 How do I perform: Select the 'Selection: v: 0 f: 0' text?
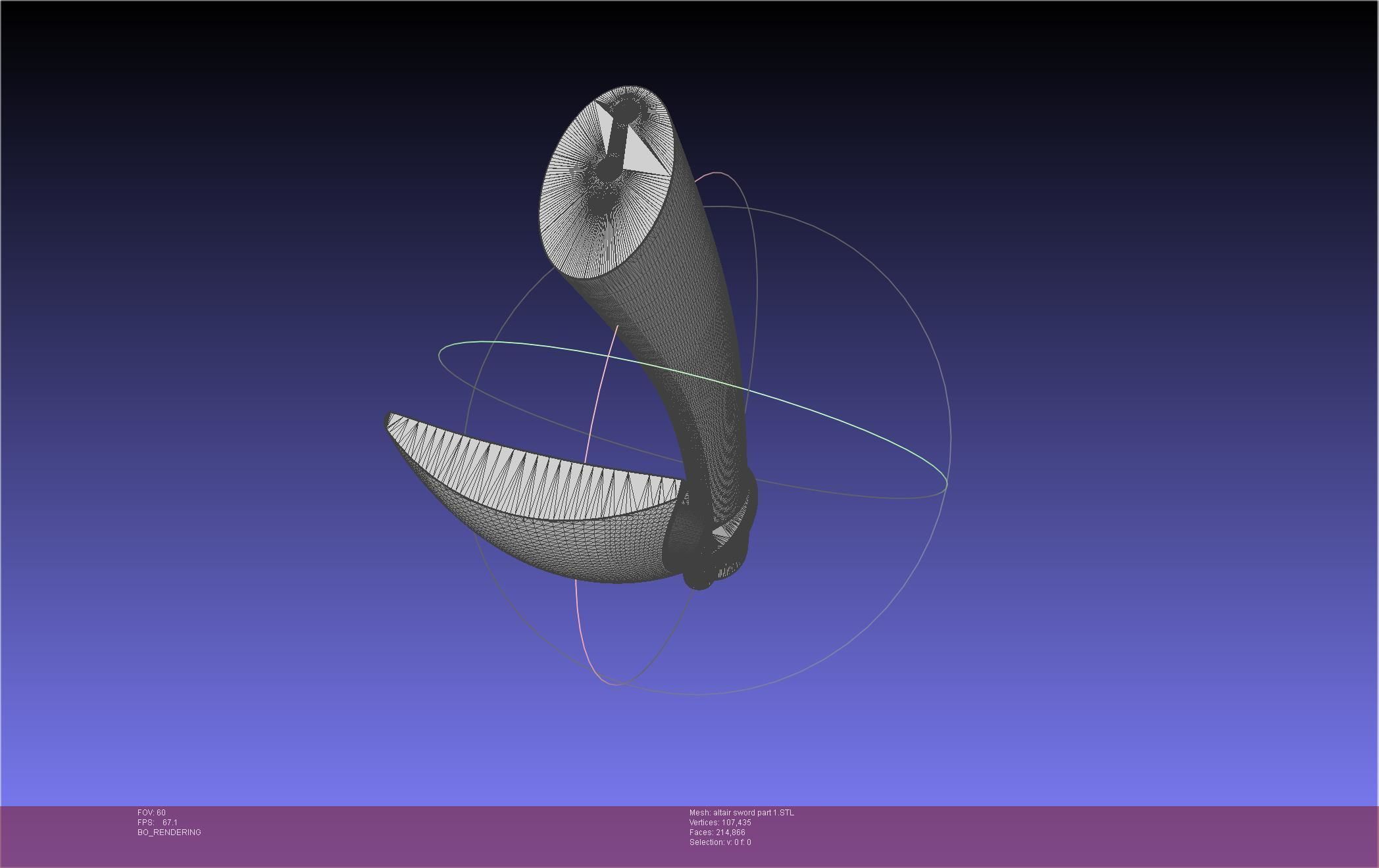[720, 842]
